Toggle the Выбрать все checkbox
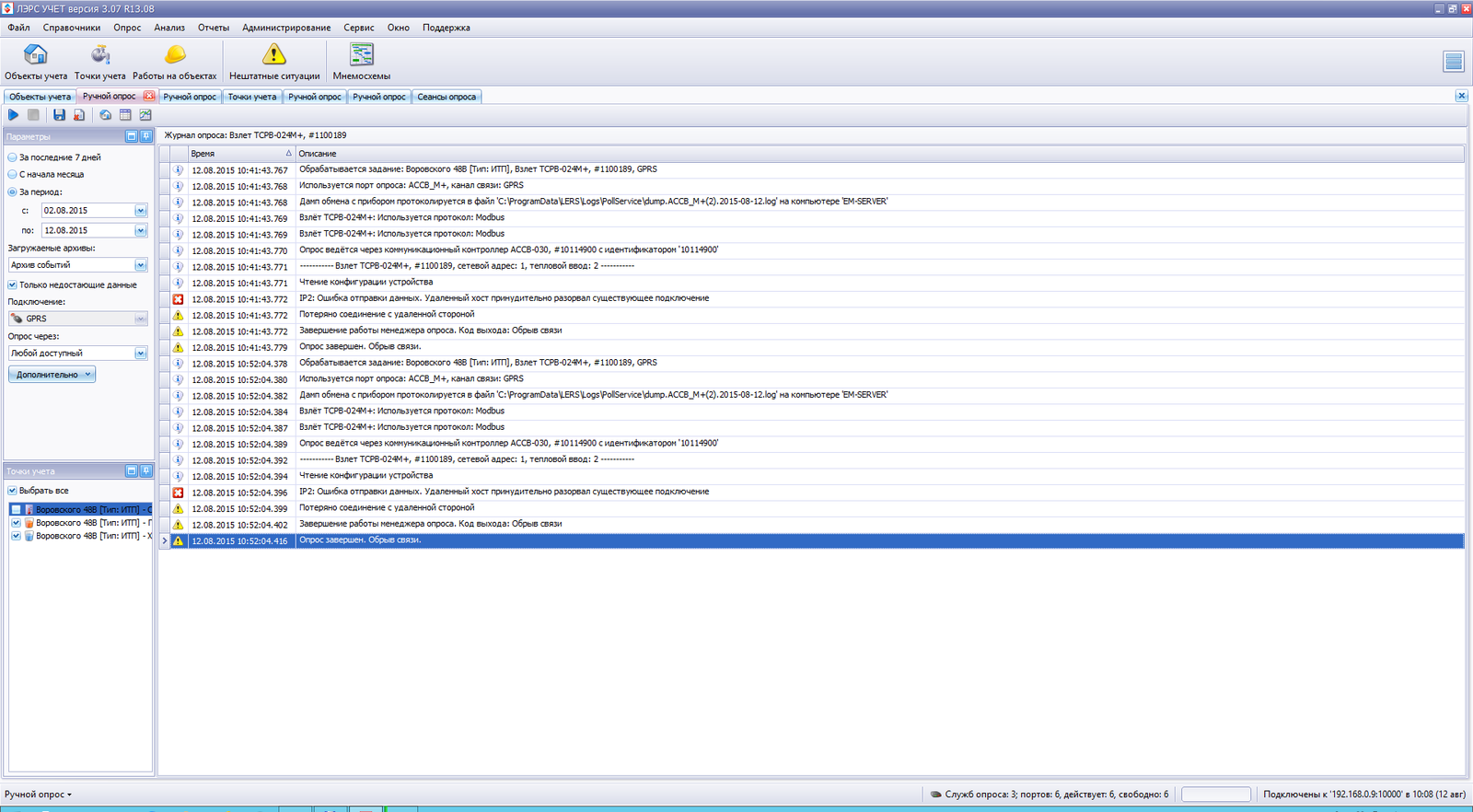This screenshot has height=812, width=1473. tap(12, 491)
